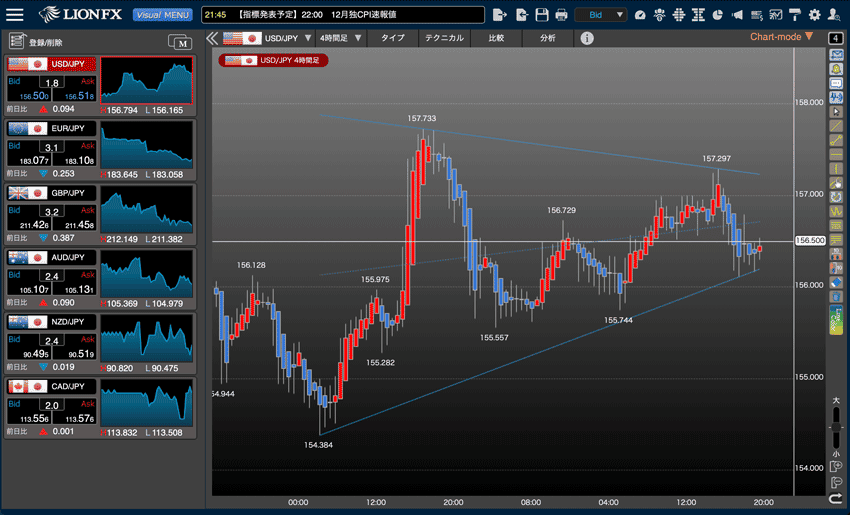Screen dimensions: 850x515
Task: Click the chart info icon
Action: point(587,38)
